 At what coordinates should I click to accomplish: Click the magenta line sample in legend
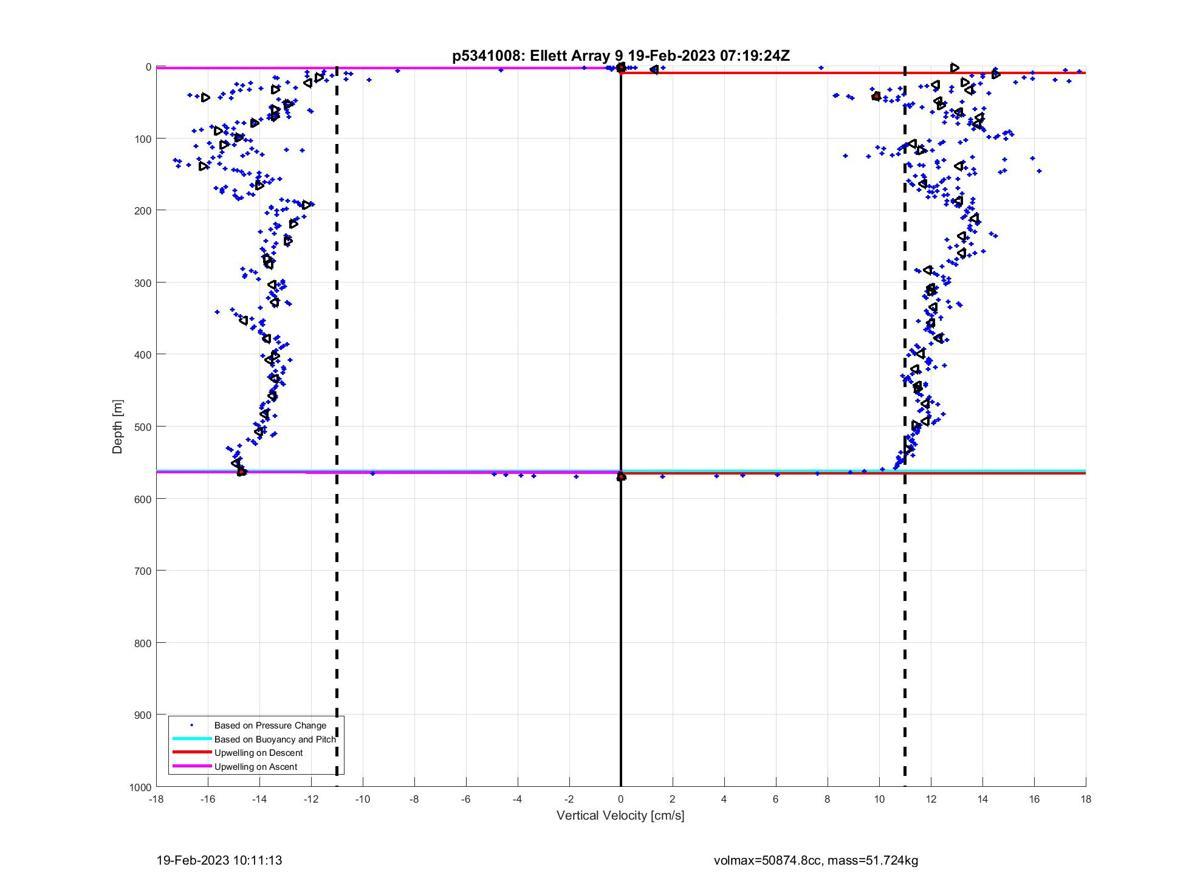(191, 767)
